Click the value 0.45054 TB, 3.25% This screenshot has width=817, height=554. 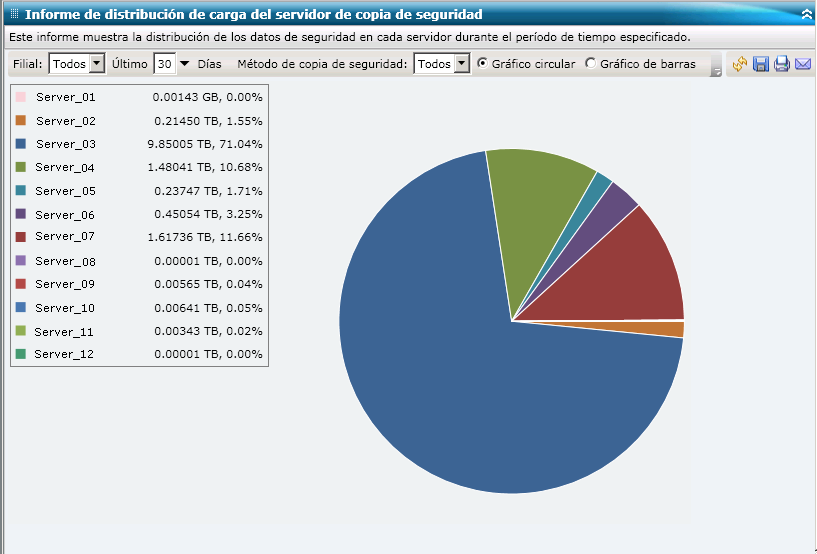[208, 214]
